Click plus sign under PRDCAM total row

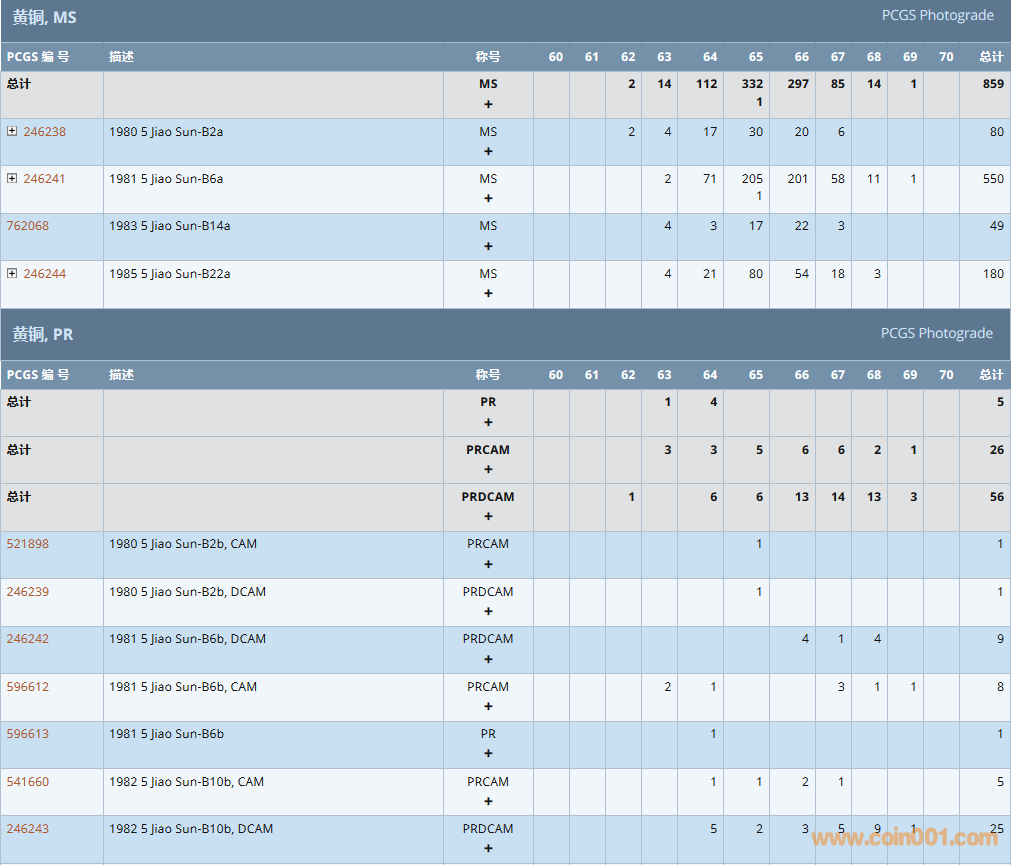(x=488, y=517)
